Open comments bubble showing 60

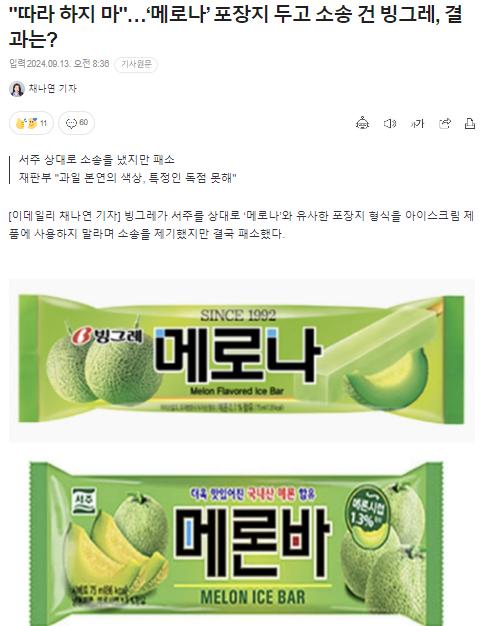tap(77, 123)
